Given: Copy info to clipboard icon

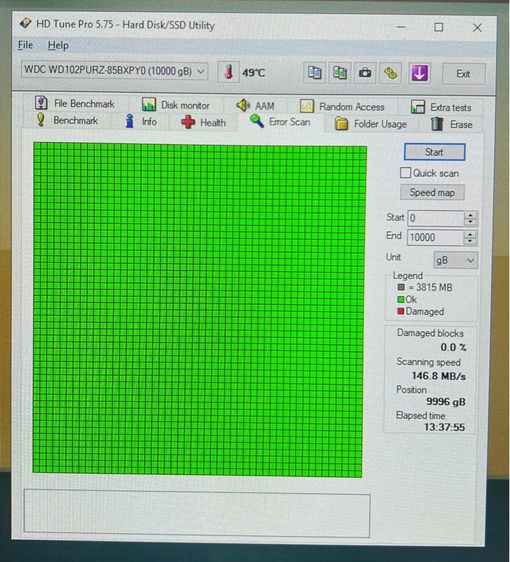Looking at the screenshot, I should tap(314, 73).
